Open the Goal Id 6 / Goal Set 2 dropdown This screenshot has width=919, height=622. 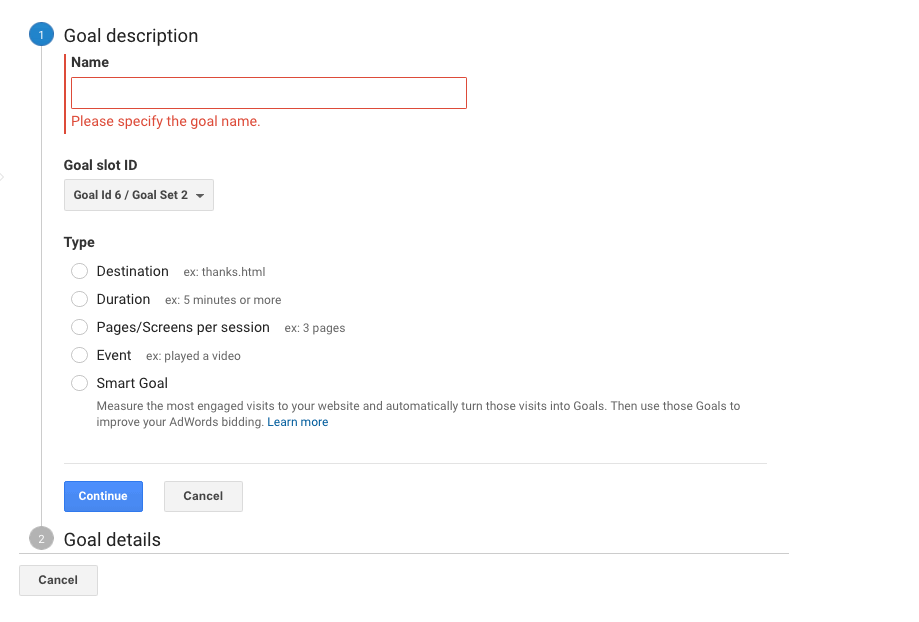(138, 194)
